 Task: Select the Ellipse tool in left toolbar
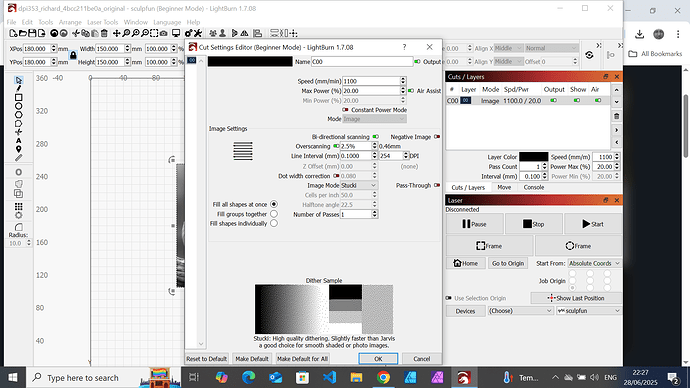[18, 106]
